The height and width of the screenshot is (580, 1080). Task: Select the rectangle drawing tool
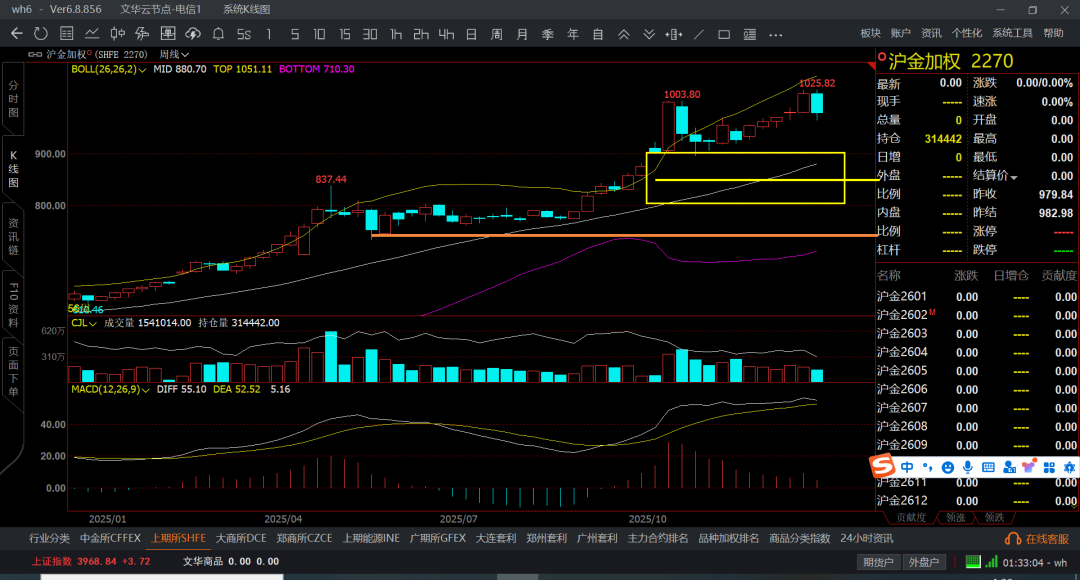(x=724, y=34)
